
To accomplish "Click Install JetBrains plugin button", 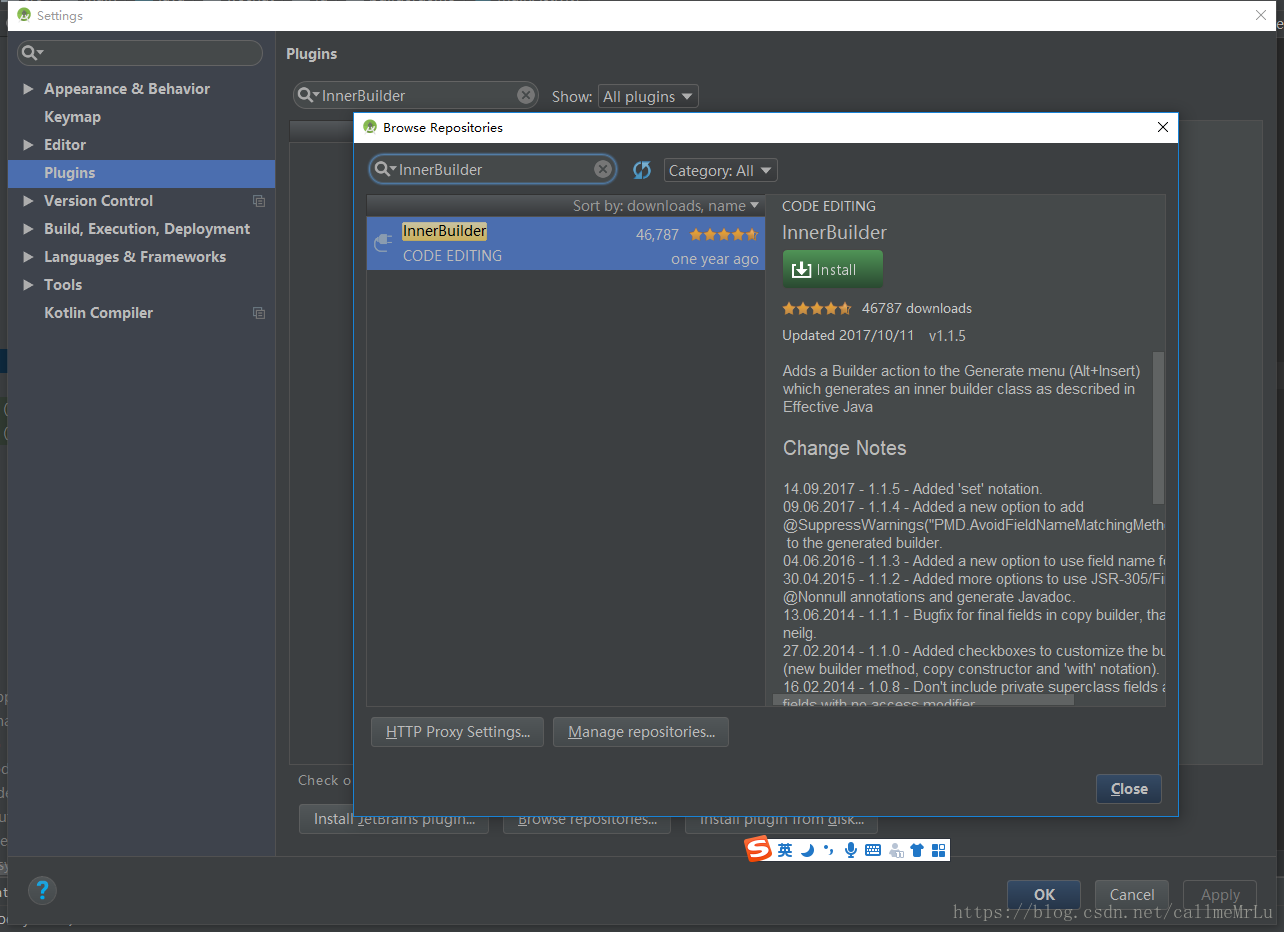I will pyautogui.click(x=394, y=819).
